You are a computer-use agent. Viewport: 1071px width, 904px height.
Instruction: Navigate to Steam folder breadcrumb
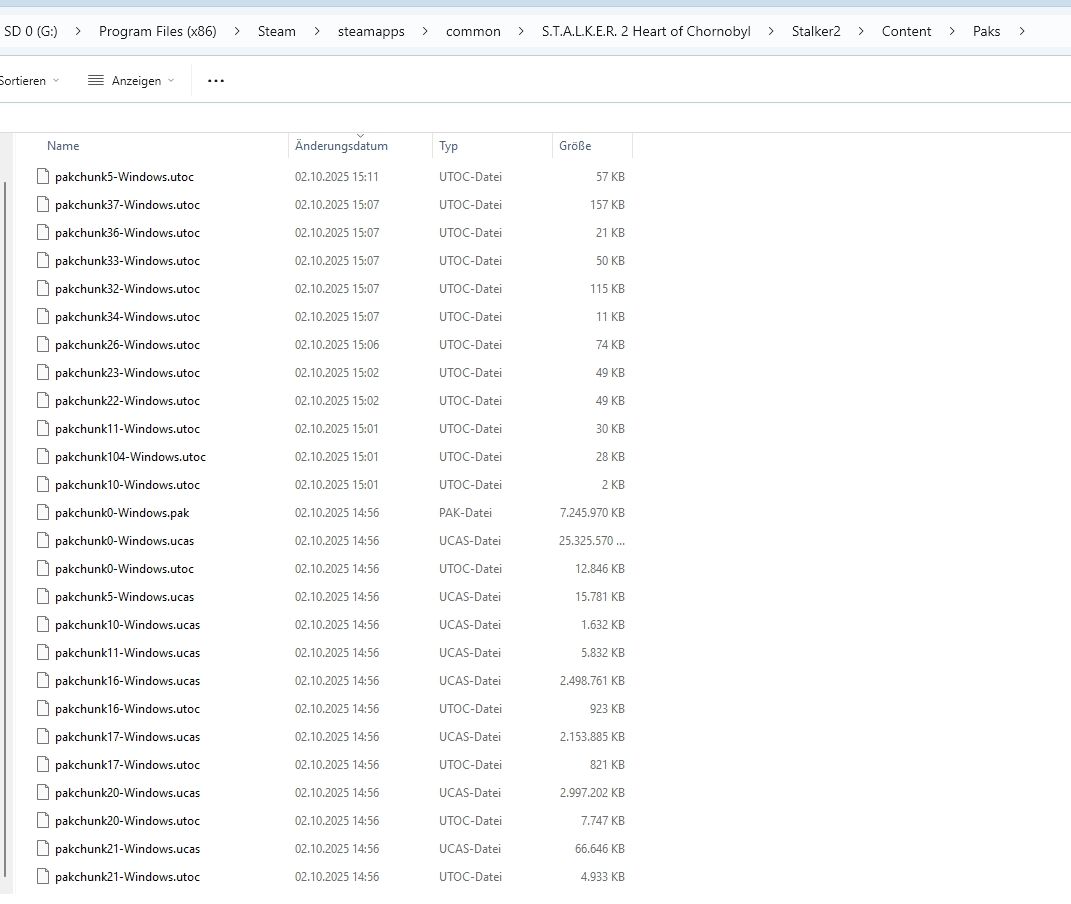[277, 31]
